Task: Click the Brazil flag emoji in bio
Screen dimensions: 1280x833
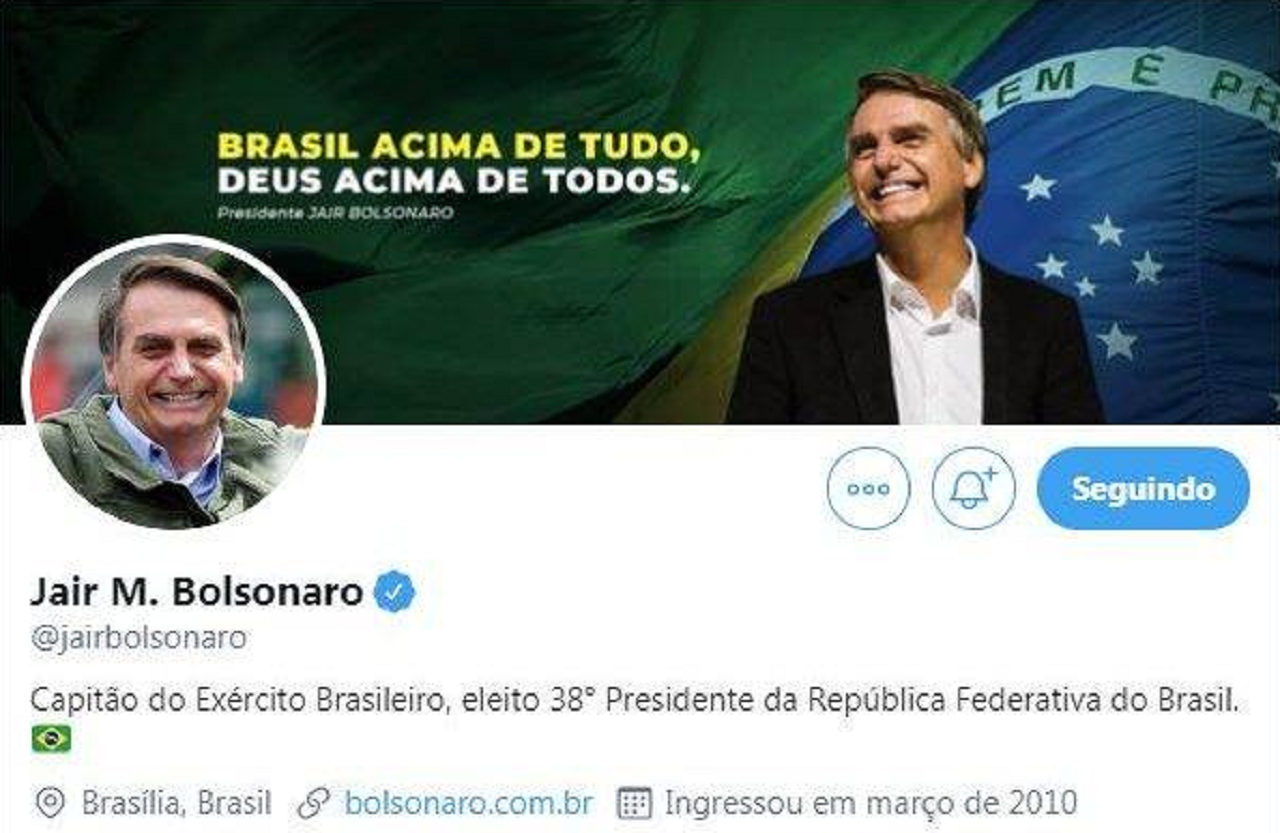Action: pyautogui.click(x=51, y=739)
